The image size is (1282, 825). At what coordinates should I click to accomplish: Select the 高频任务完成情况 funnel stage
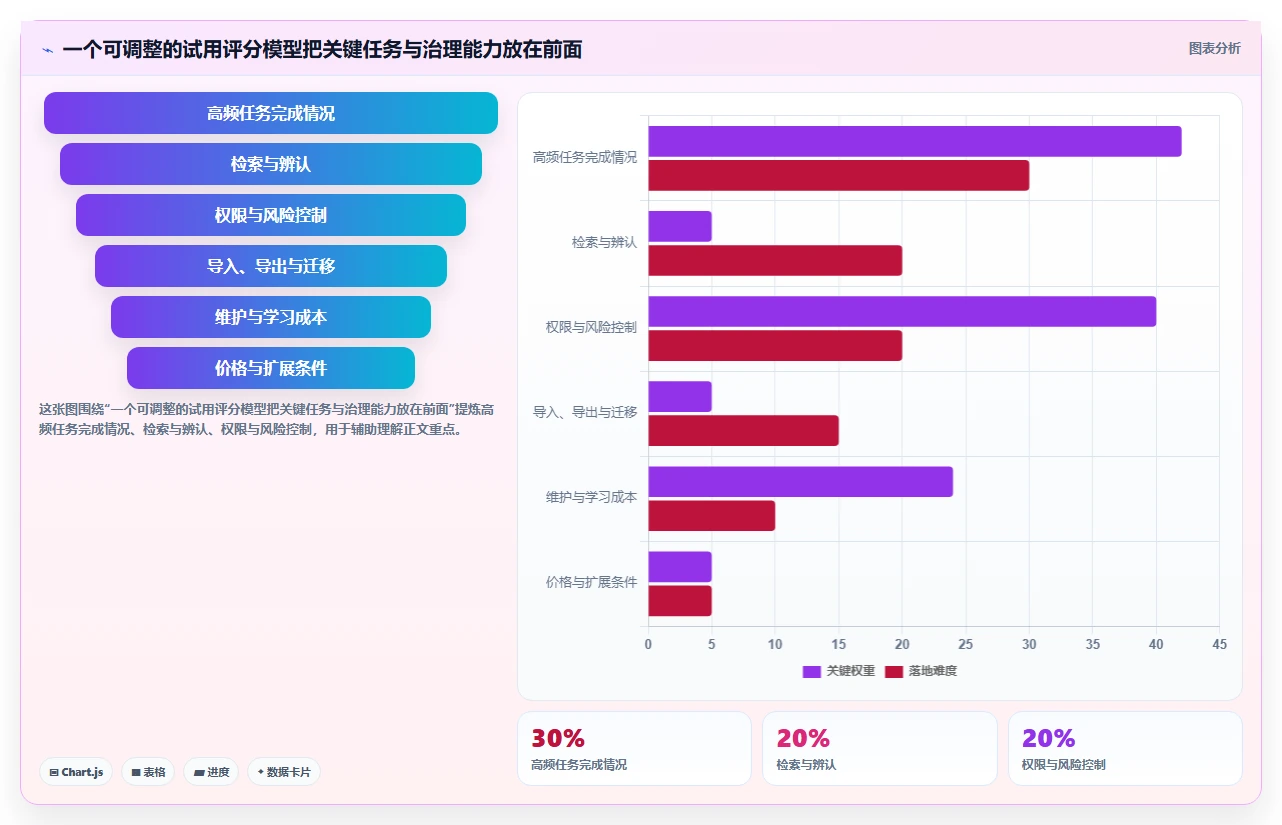click(271, 113)
